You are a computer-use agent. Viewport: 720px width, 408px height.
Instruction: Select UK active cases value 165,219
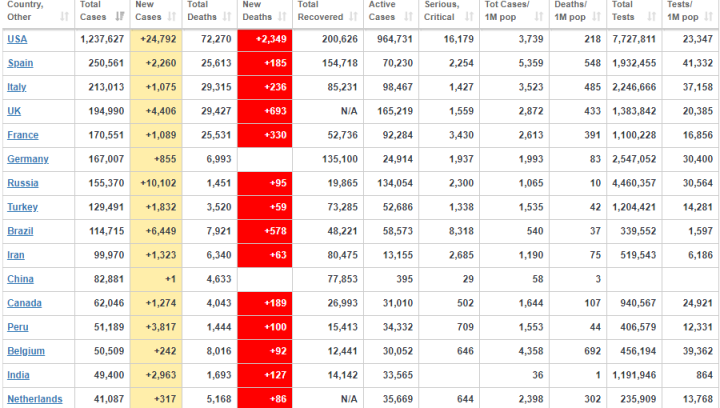click(x=395, y=111)
